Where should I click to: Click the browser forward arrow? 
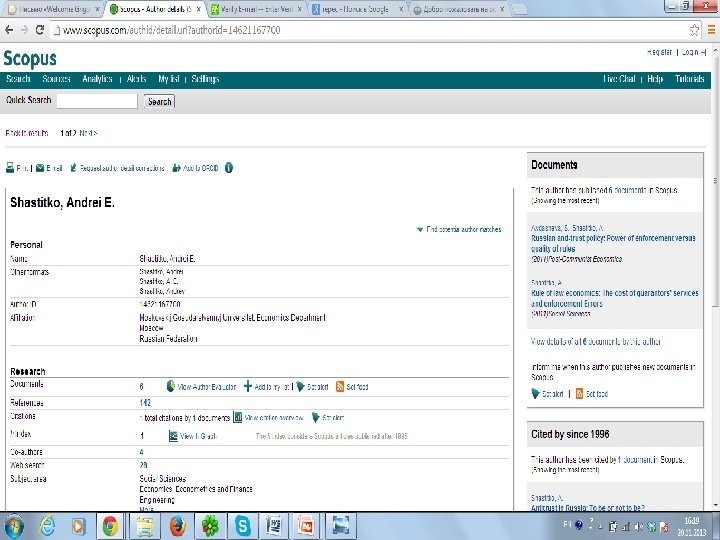24,30
